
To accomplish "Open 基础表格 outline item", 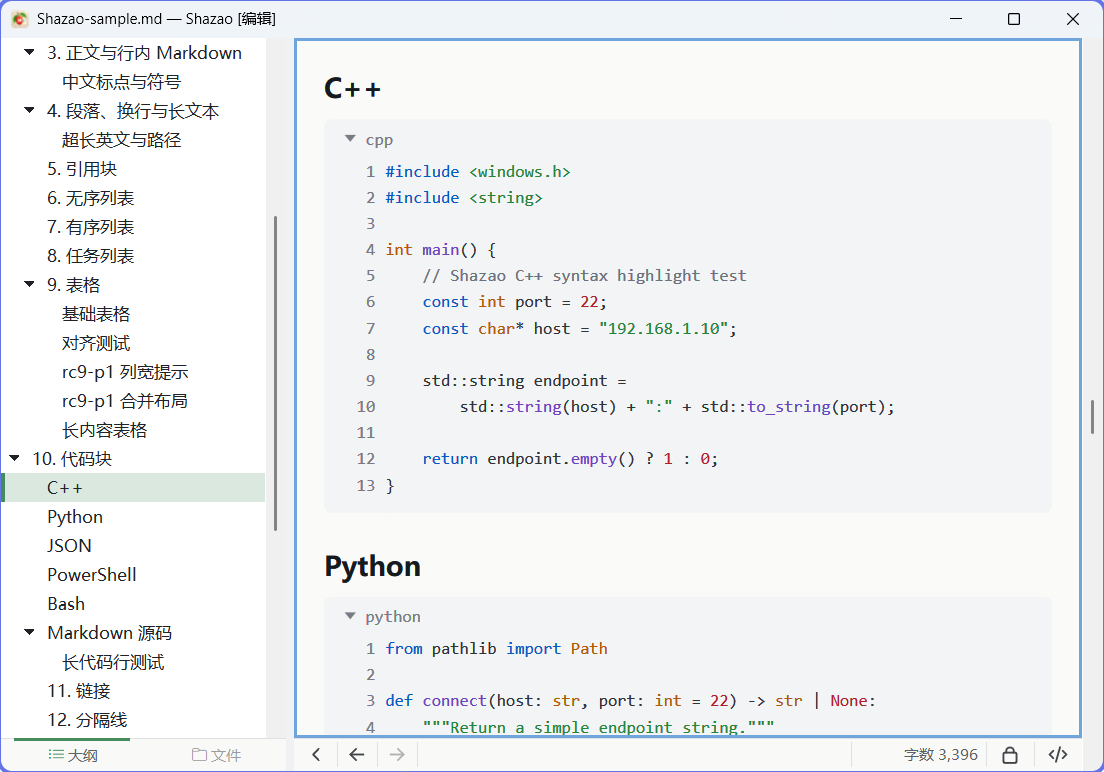I will [x=96, y=314].
